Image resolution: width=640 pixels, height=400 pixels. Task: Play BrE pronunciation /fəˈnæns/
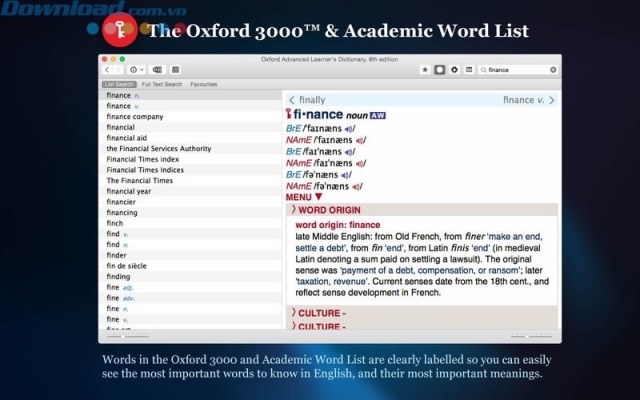tap(345, 175)
